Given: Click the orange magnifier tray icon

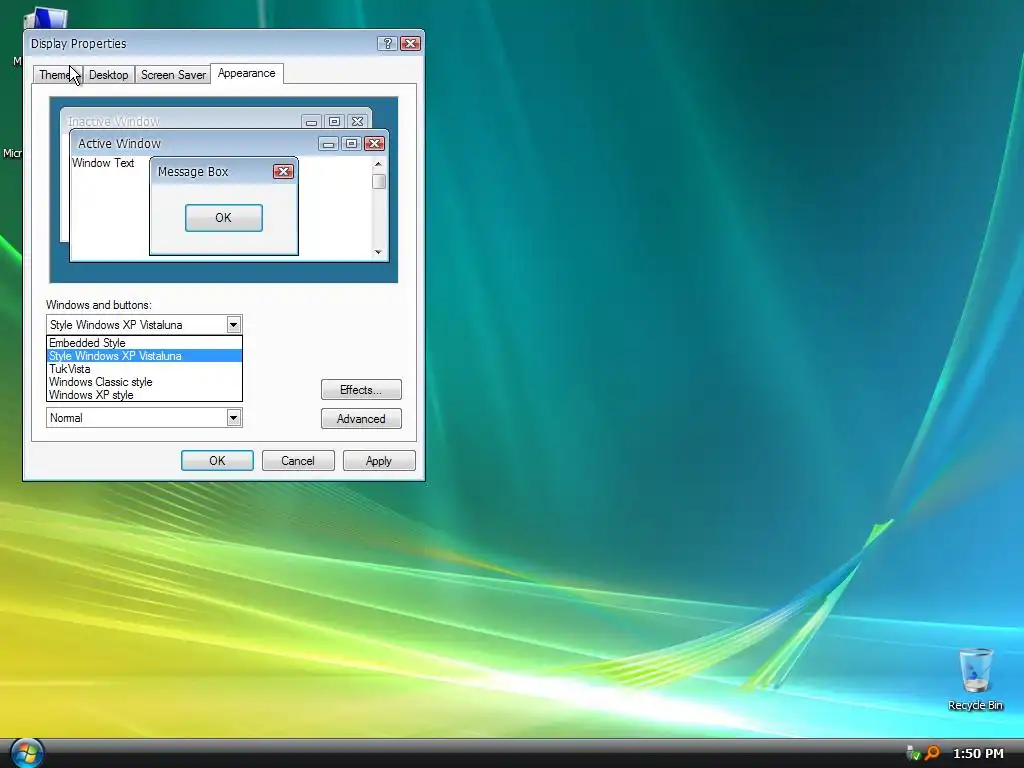Looking at the screenshot, I should [x=933, y=753].
